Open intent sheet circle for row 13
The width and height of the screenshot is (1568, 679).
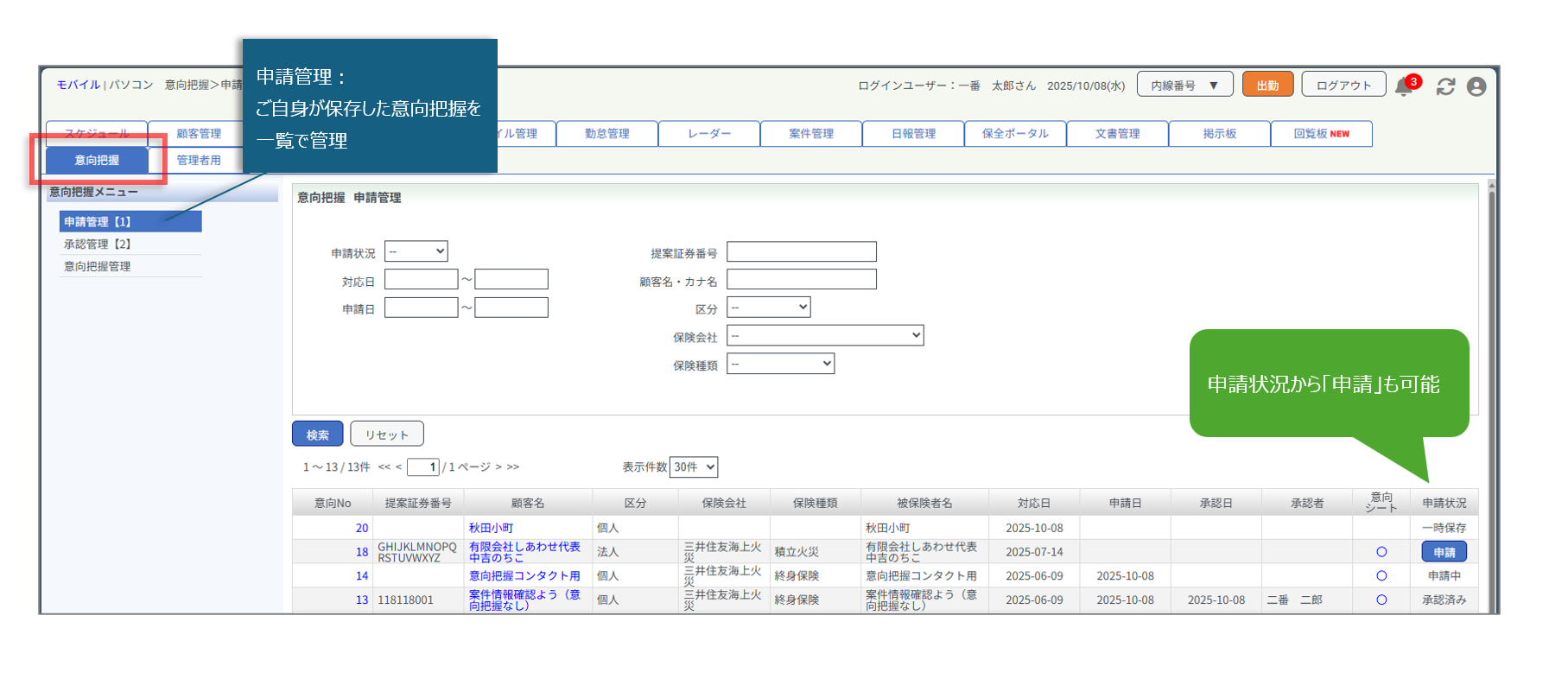pyautogui.click(x=1381, y=600)
